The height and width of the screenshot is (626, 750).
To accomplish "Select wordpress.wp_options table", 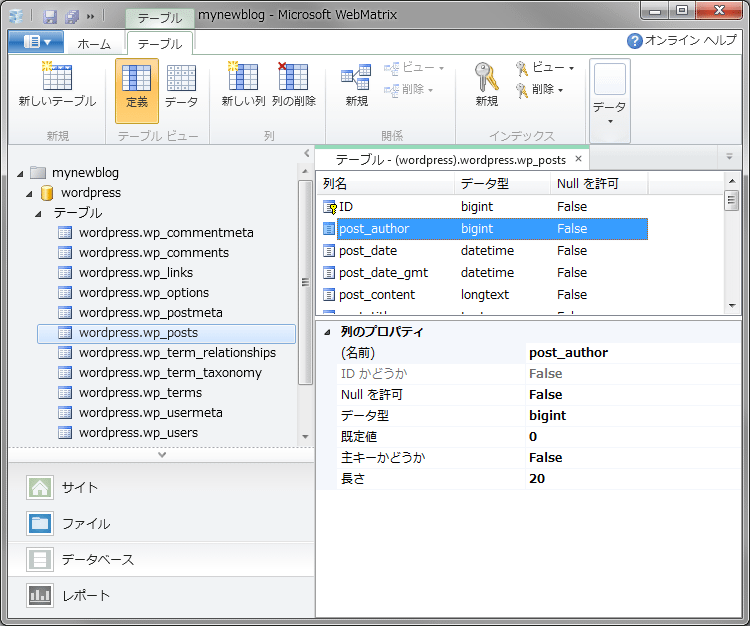I will coord(143,293).
